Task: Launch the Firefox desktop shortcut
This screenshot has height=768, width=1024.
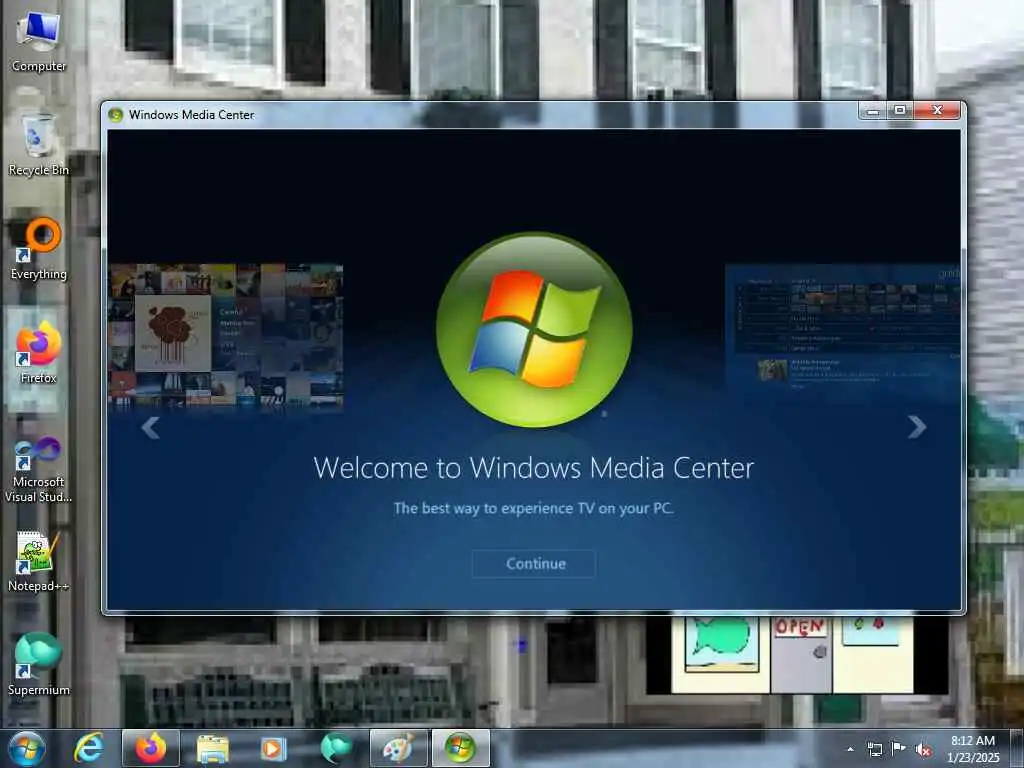Action: pos(39,353)
